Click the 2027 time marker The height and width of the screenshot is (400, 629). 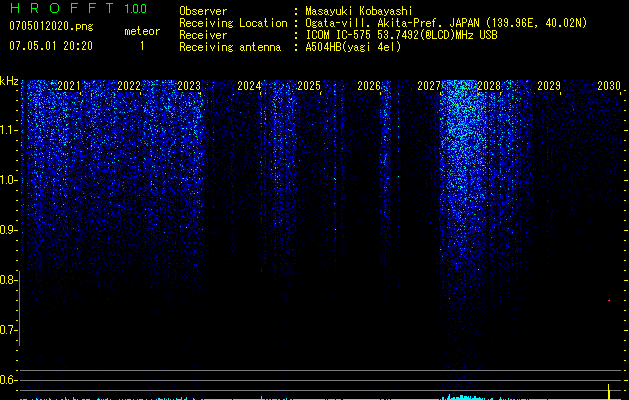429,85
